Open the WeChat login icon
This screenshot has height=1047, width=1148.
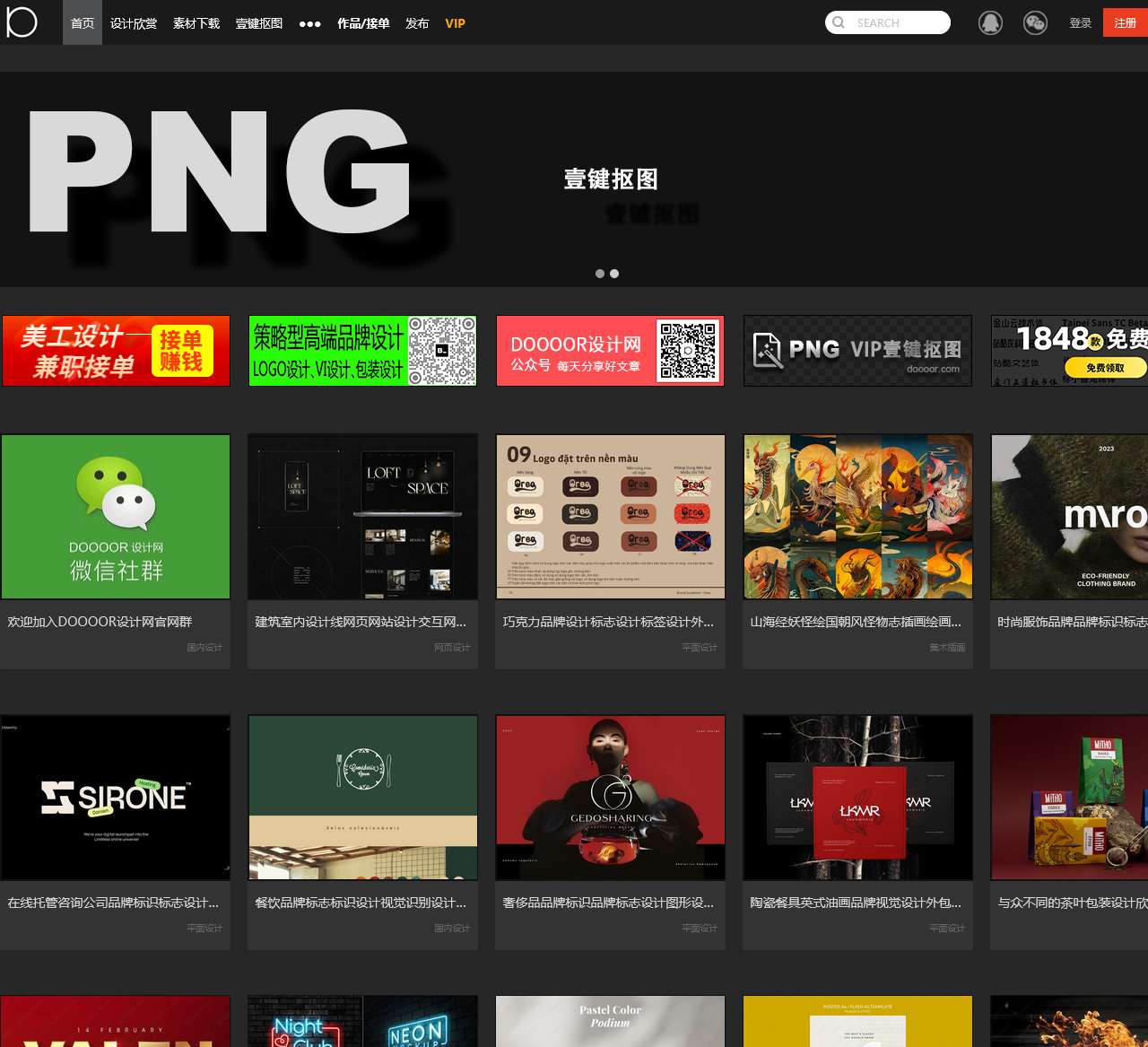pos(1035,22)
